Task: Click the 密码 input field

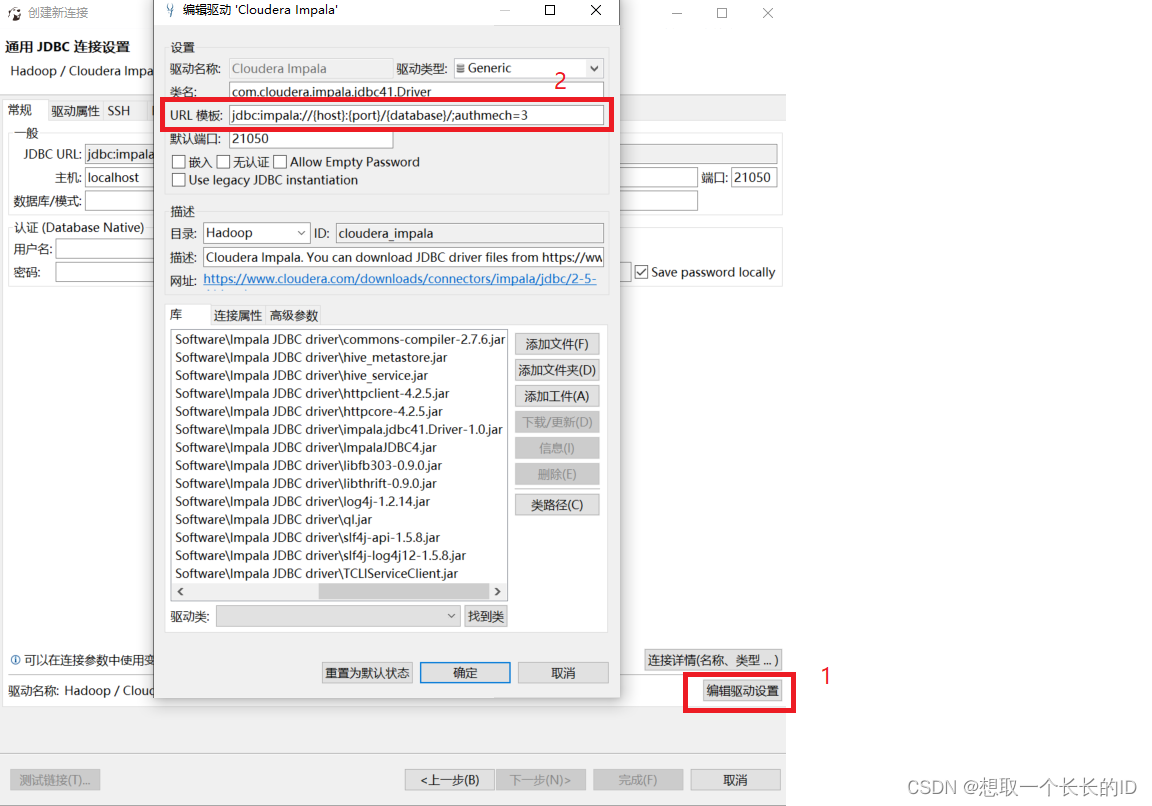Action: tap(105, 272)
